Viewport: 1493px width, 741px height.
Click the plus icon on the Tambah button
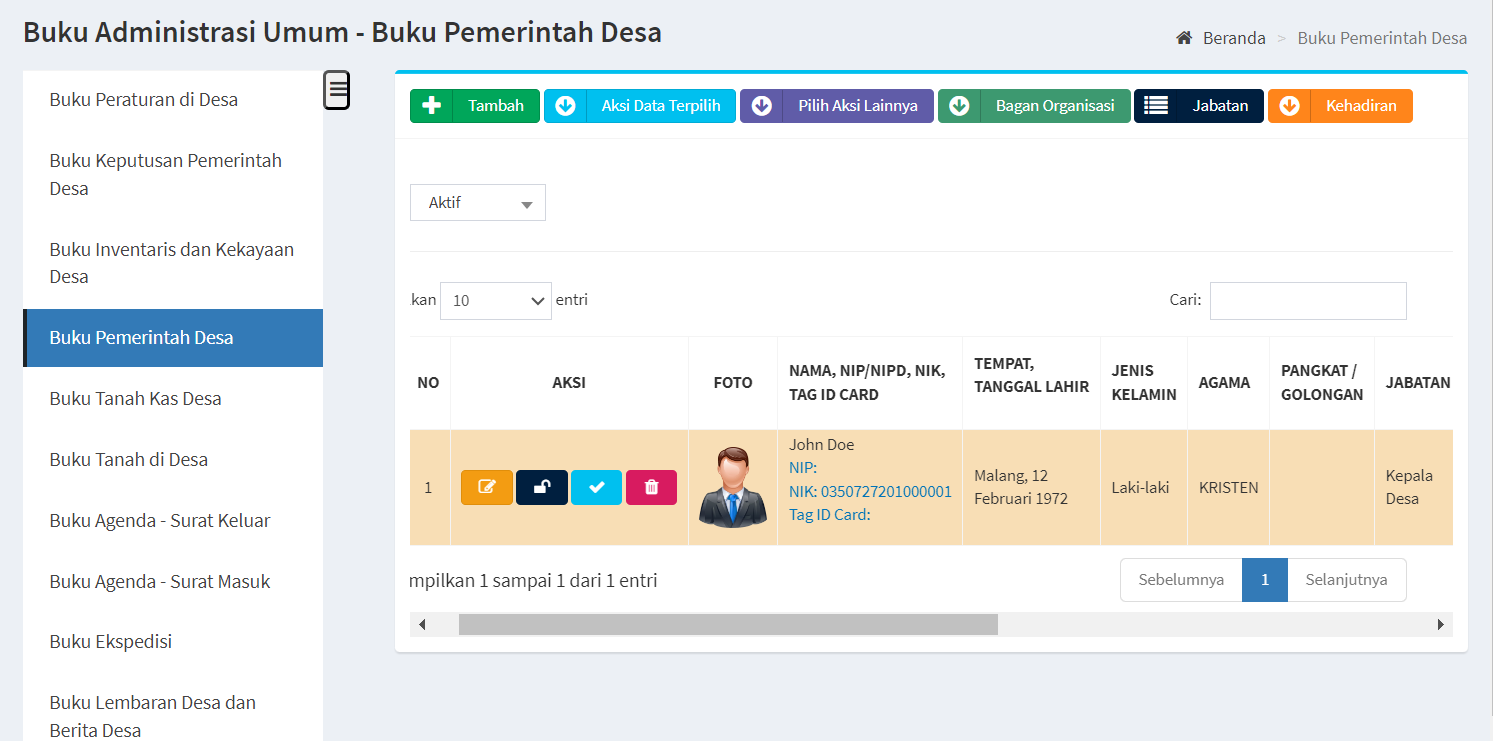(x=431, y=105)
